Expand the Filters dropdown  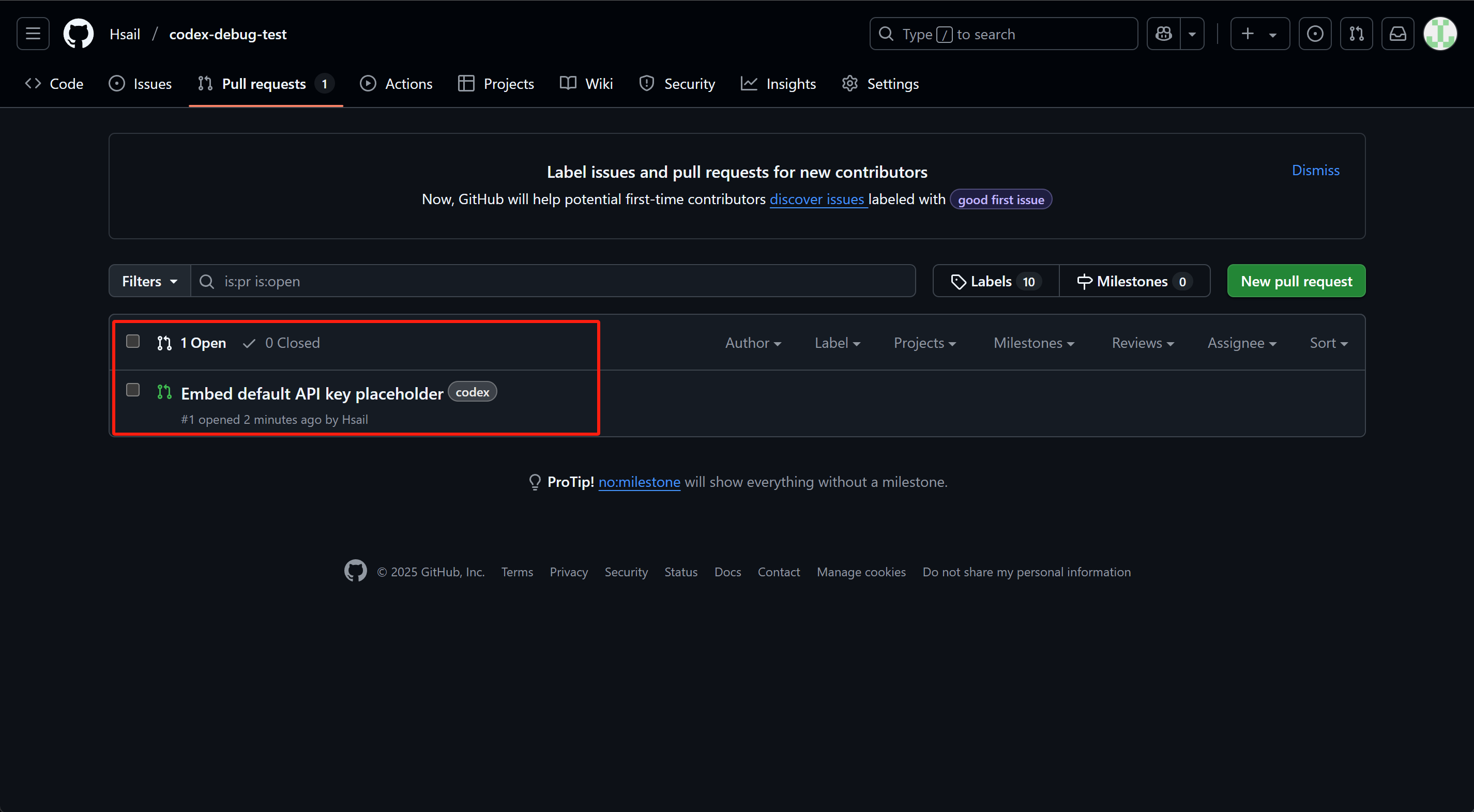click(x=149, y=281)
